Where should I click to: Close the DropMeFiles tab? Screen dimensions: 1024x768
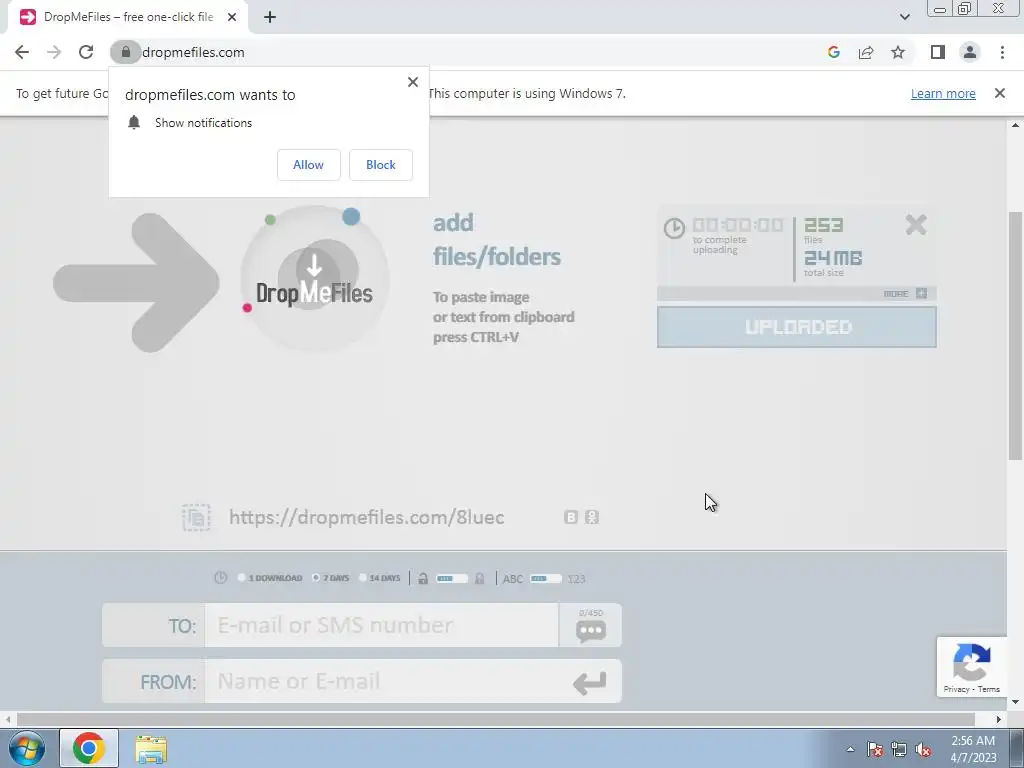(x=232, y=18)
